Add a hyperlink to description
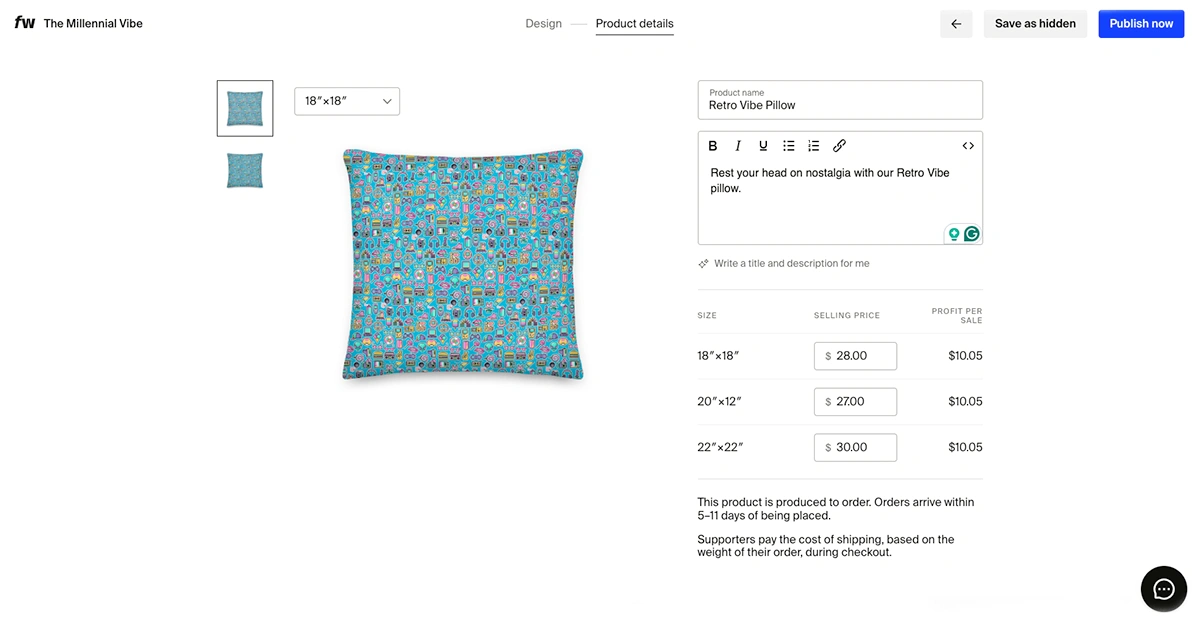This screenshot has width=1200, height=625. coord(840,146)
